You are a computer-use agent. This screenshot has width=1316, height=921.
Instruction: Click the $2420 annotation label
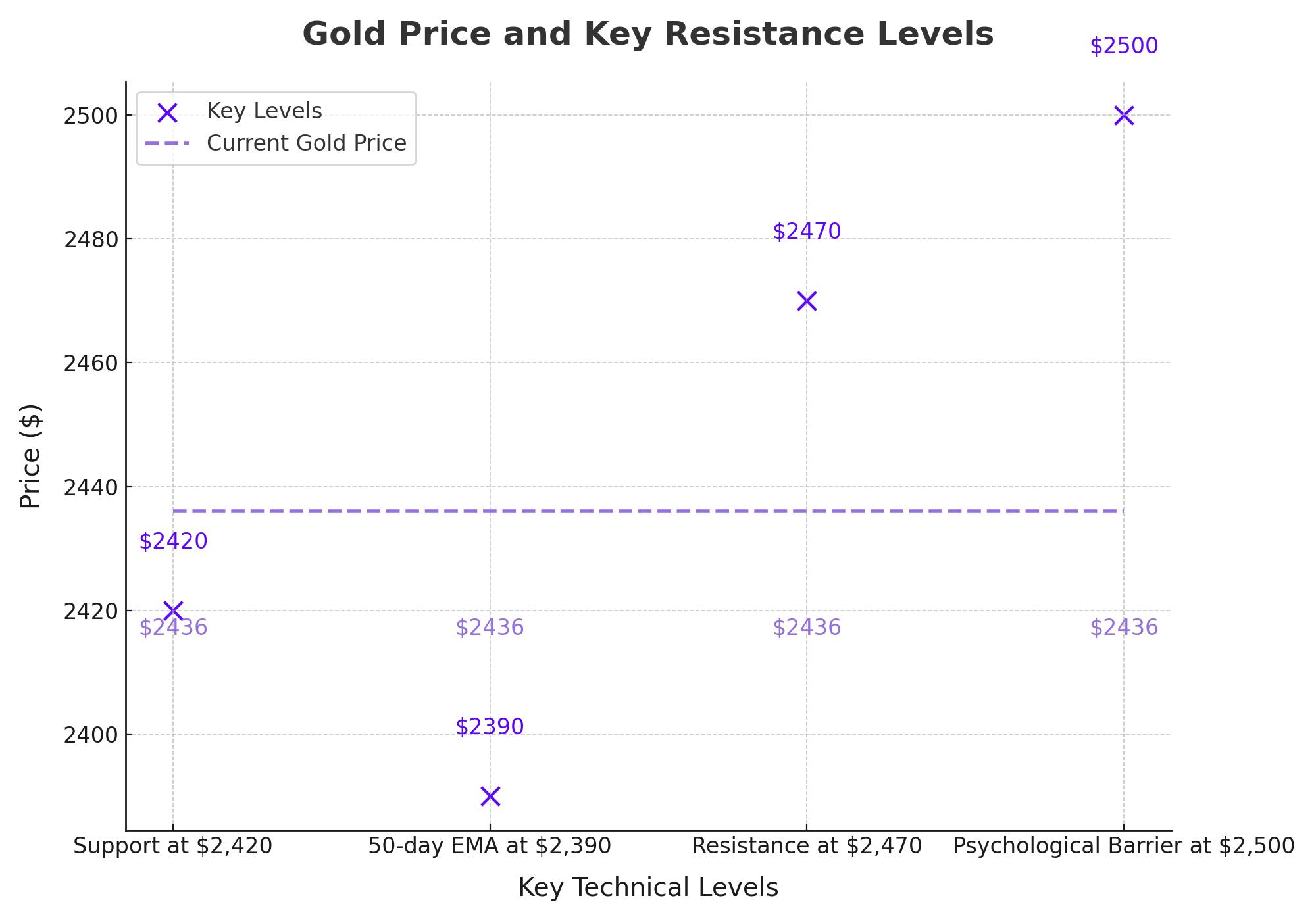pos(173,541)
